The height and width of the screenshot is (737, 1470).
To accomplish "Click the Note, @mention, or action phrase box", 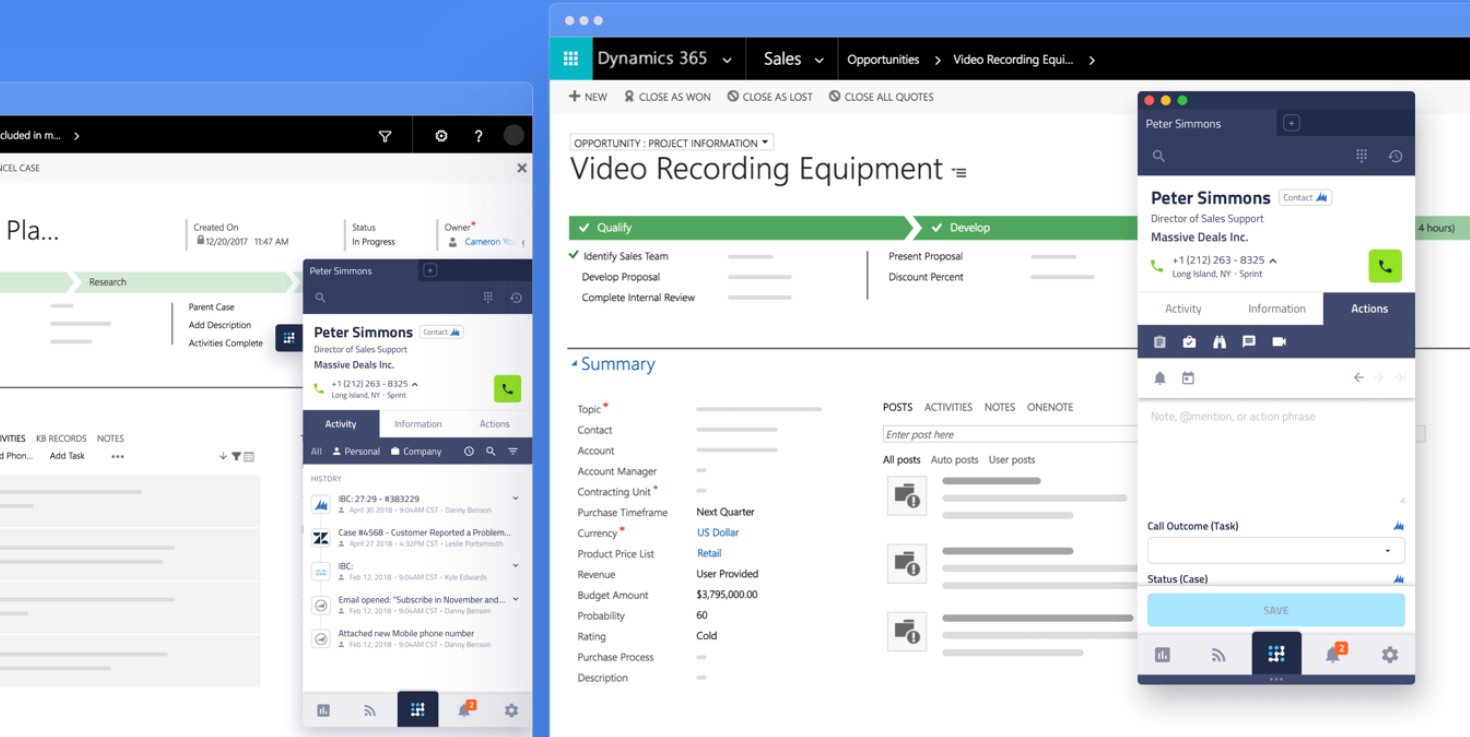I will click(x=1276, y=455).
